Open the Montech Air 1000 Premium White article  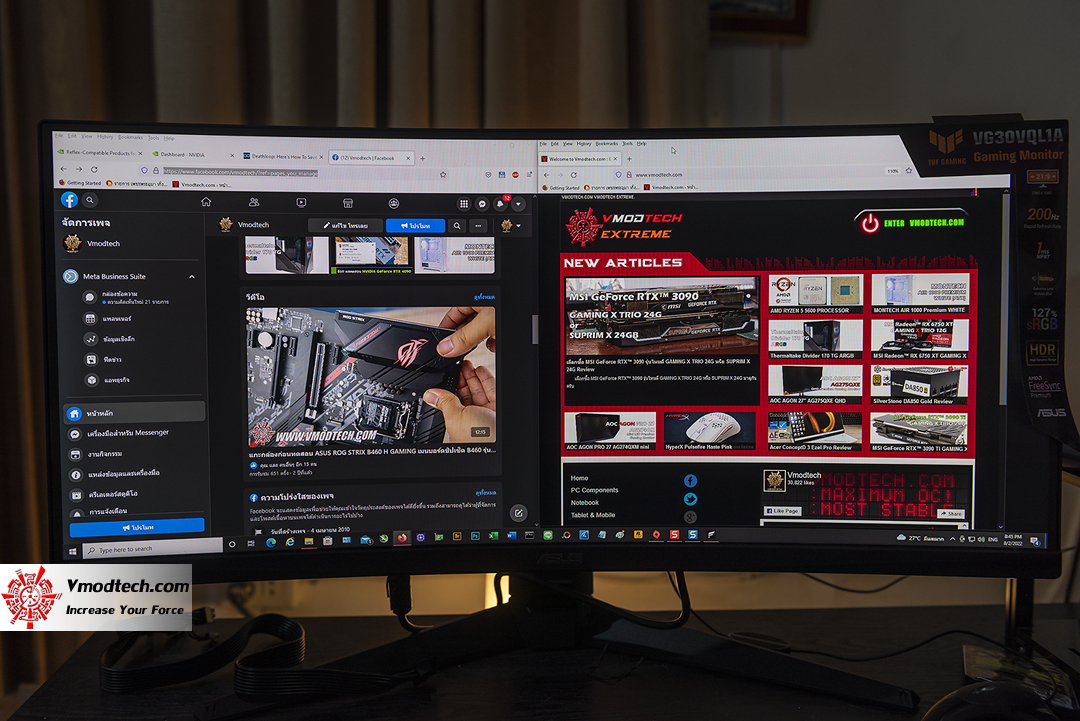(x=920, y=294)
